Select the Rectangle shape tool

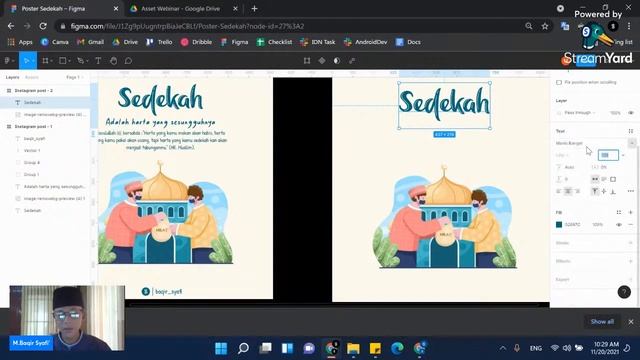[62, 61]
